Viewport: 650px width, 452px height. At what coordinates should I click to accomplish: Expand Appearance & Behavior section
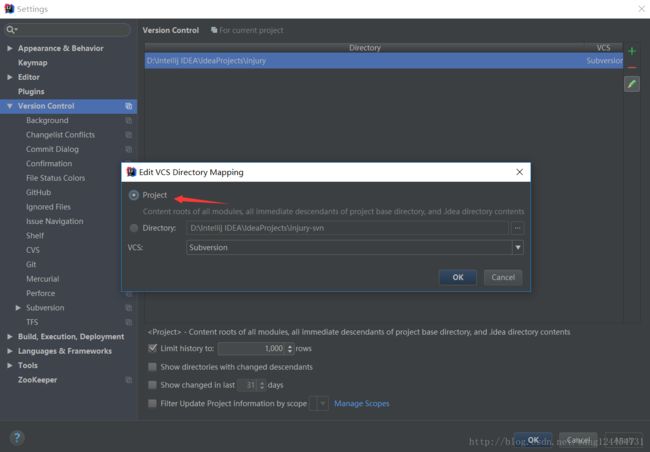[10, 48]
